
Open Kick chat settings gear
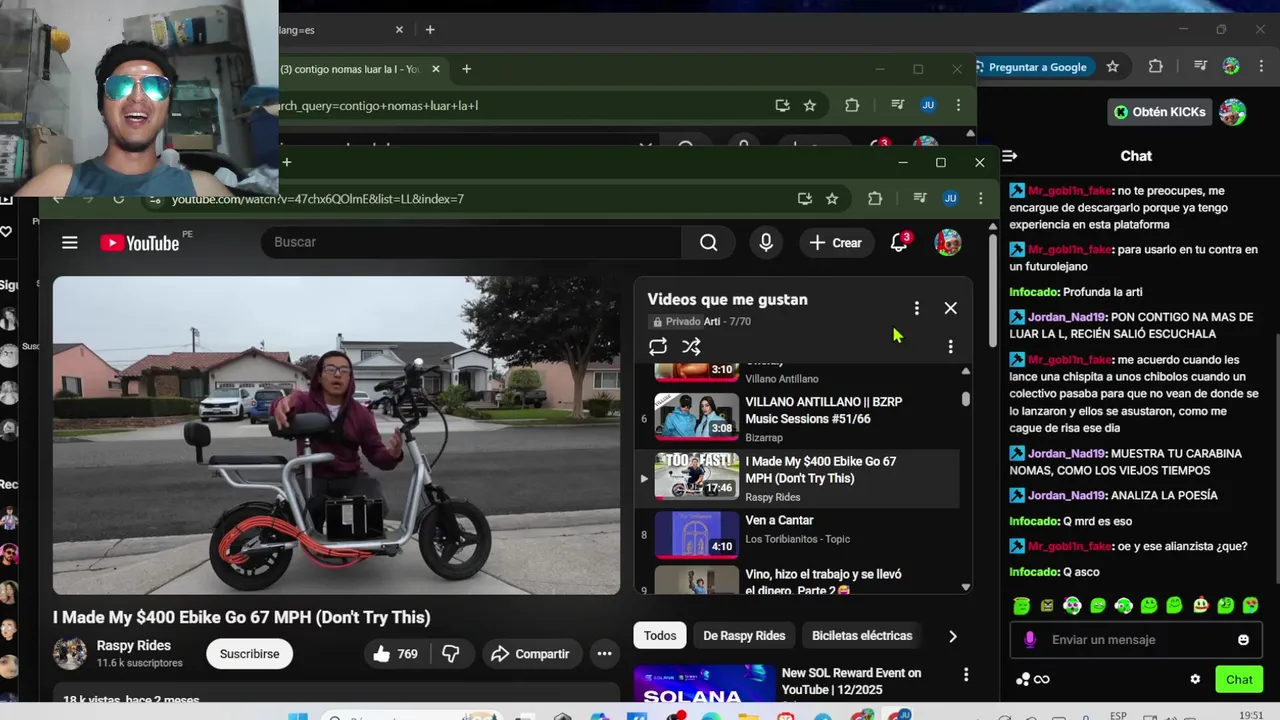(x=1195, y=679)
